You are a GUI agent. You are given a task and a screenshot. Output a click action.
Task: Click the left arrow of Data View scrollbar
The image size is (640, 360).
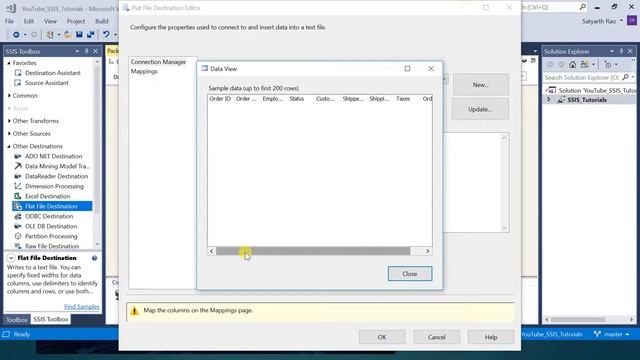click(211, 251)
